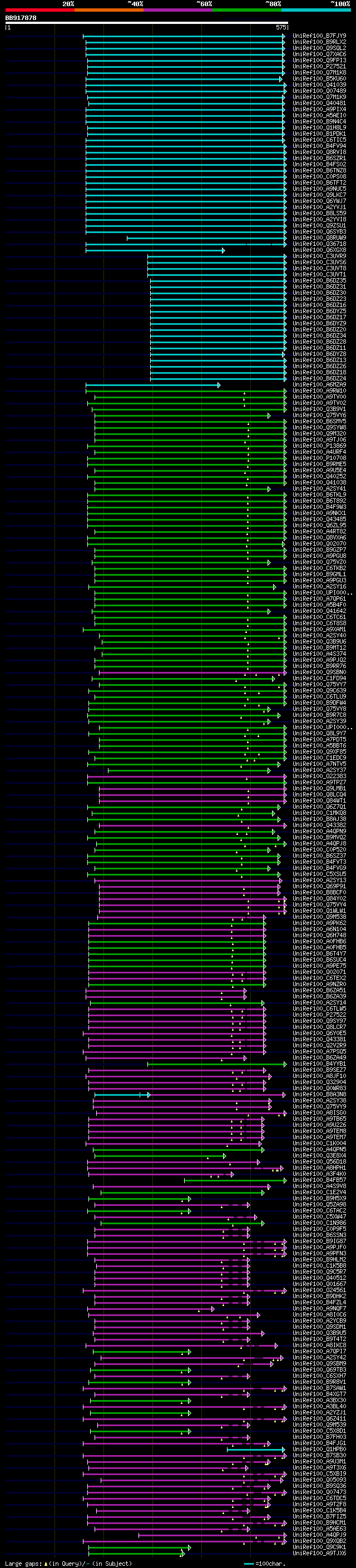Select the UniRef100_P13869 label
This screenshot has height=1568, width=356.
click(319, 445)
